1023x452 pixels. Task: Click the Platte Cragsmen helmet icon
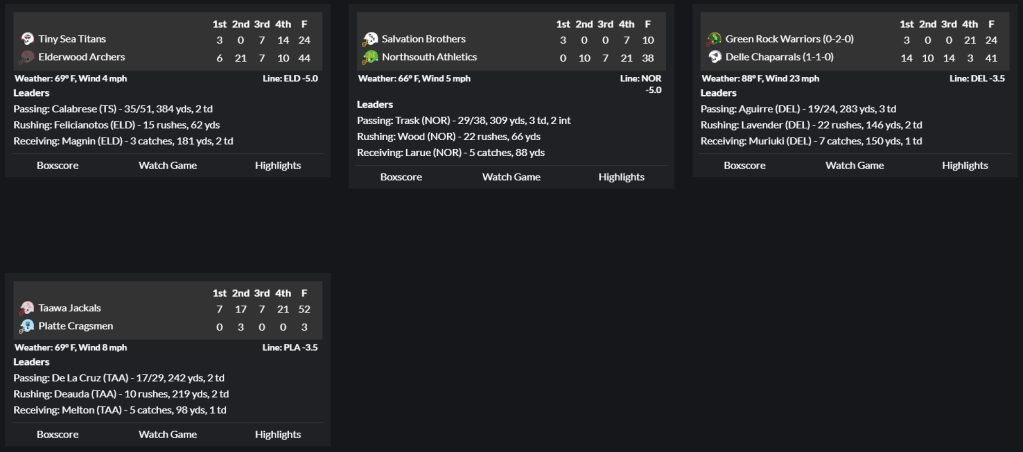point(28,326)
